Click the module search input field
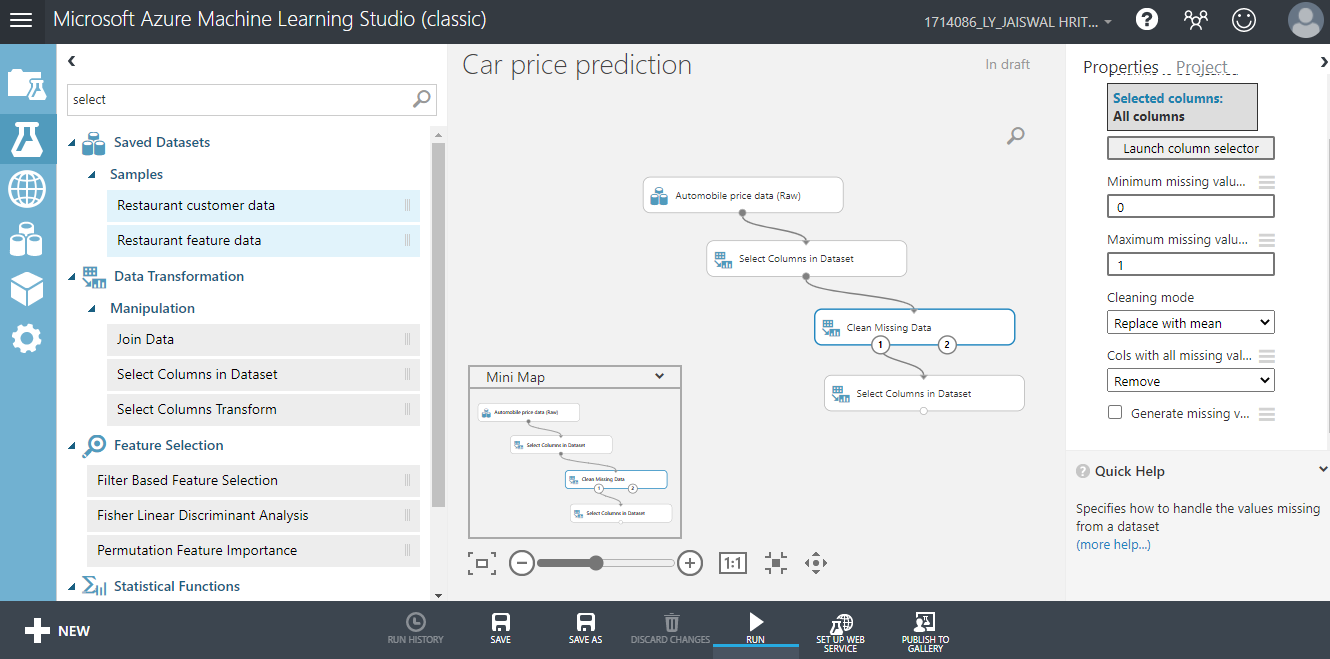The image size is (1330, 659). [x=240, y=99]
